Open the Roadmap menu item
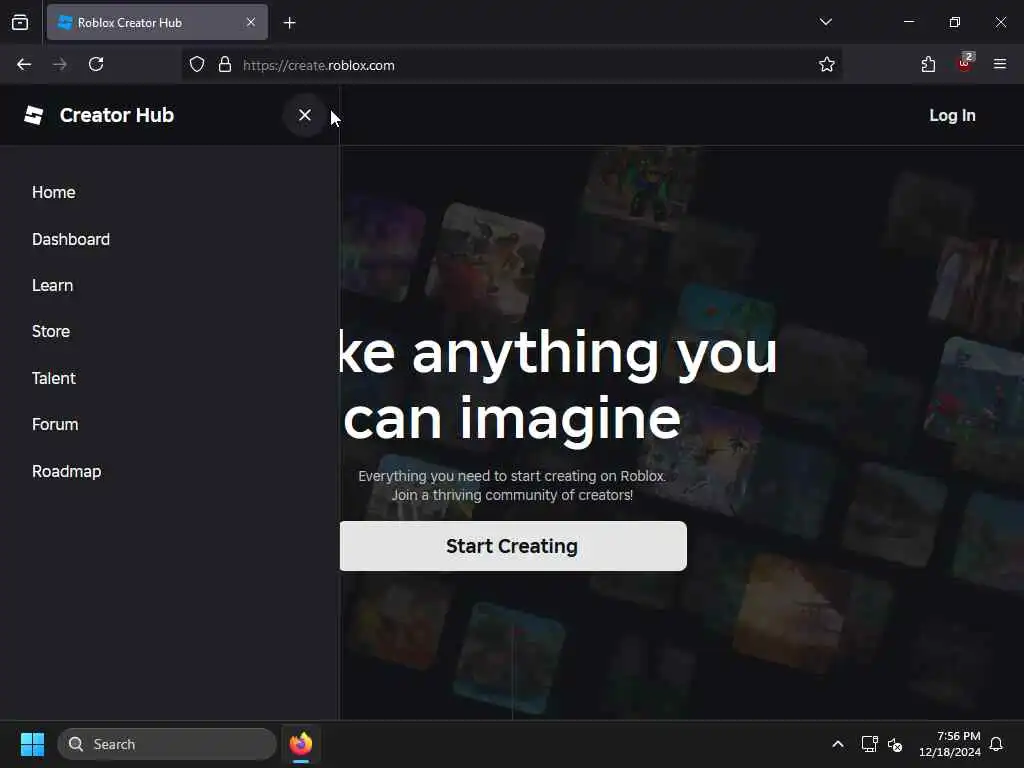 point(67,472)
